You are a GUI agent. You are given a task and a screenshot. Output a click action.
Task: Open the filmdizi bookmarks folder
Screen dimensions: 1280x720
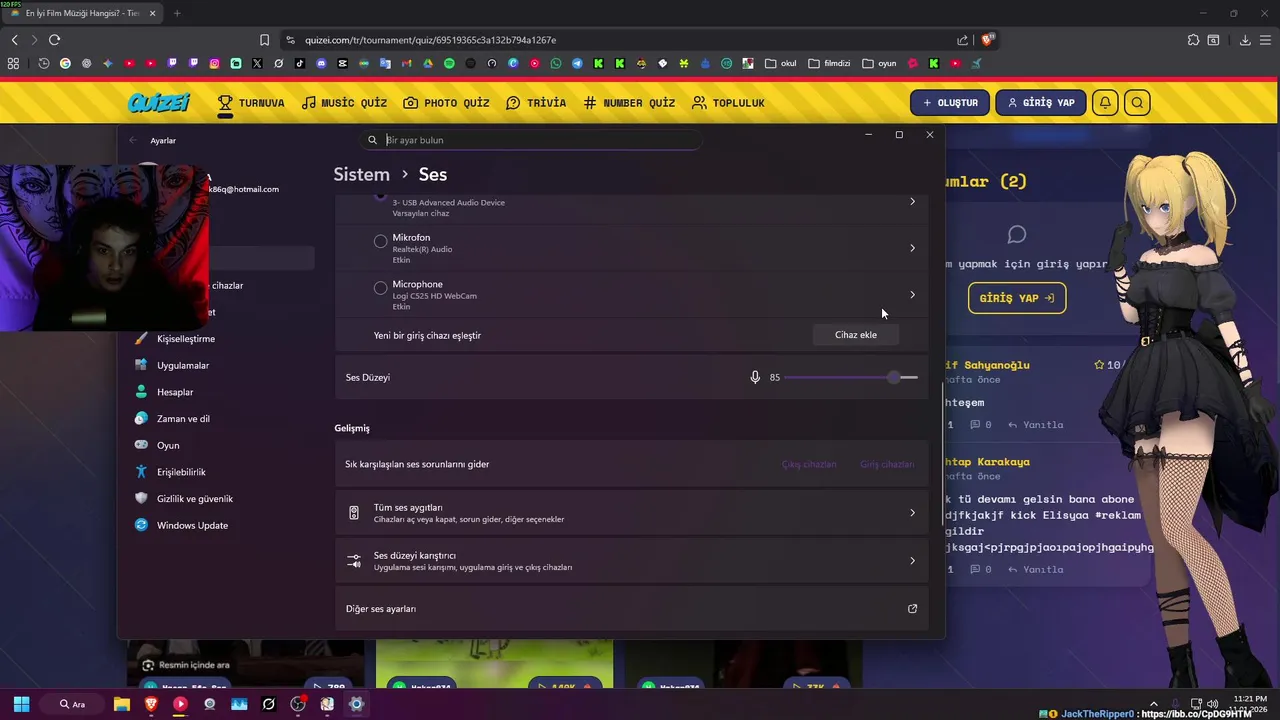[x=829, y=63]
